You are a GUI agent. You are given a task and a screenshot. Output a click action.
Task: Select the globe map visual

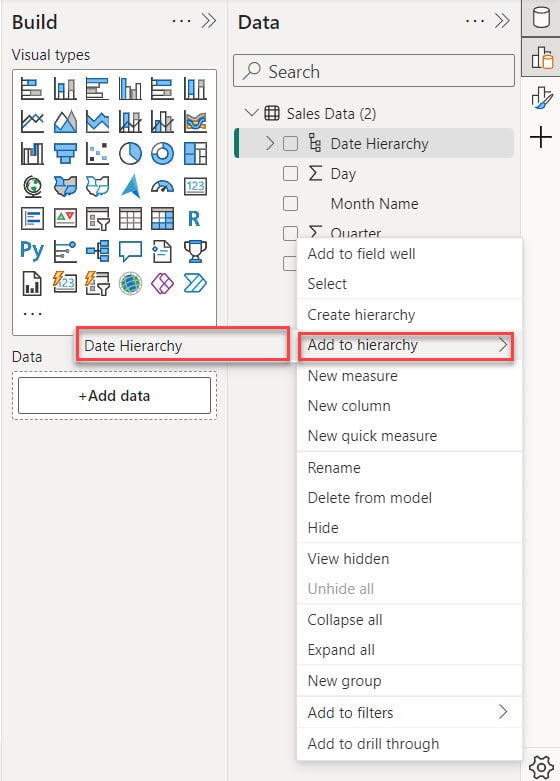click(32, 186)
